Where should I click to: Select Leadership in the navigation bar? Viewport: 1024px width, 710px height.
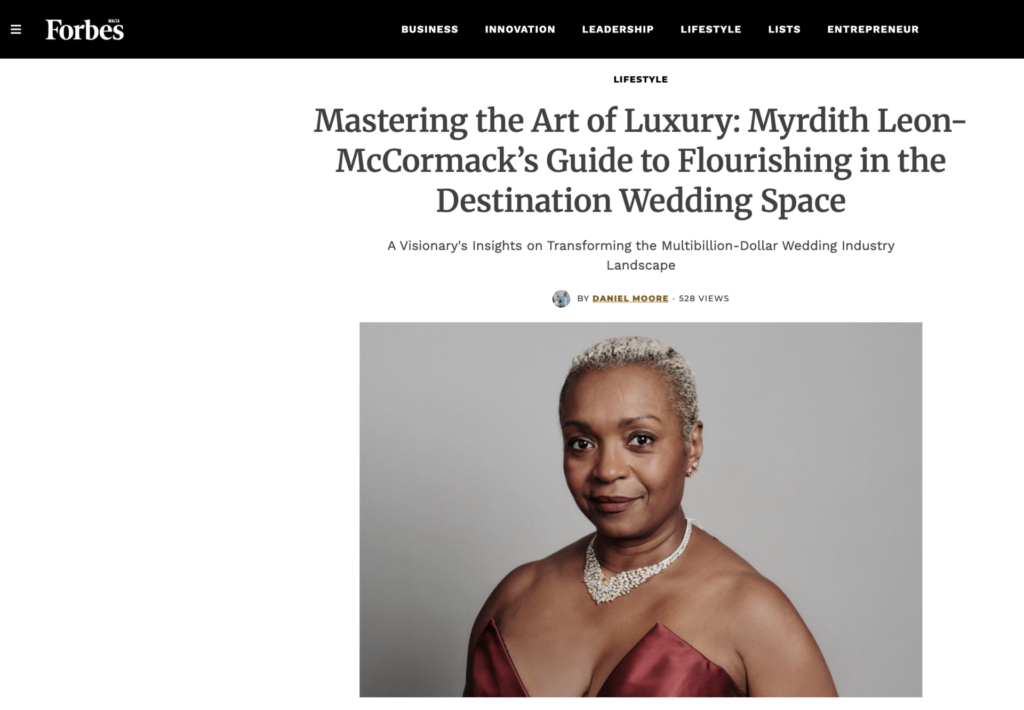pos(618,29)
